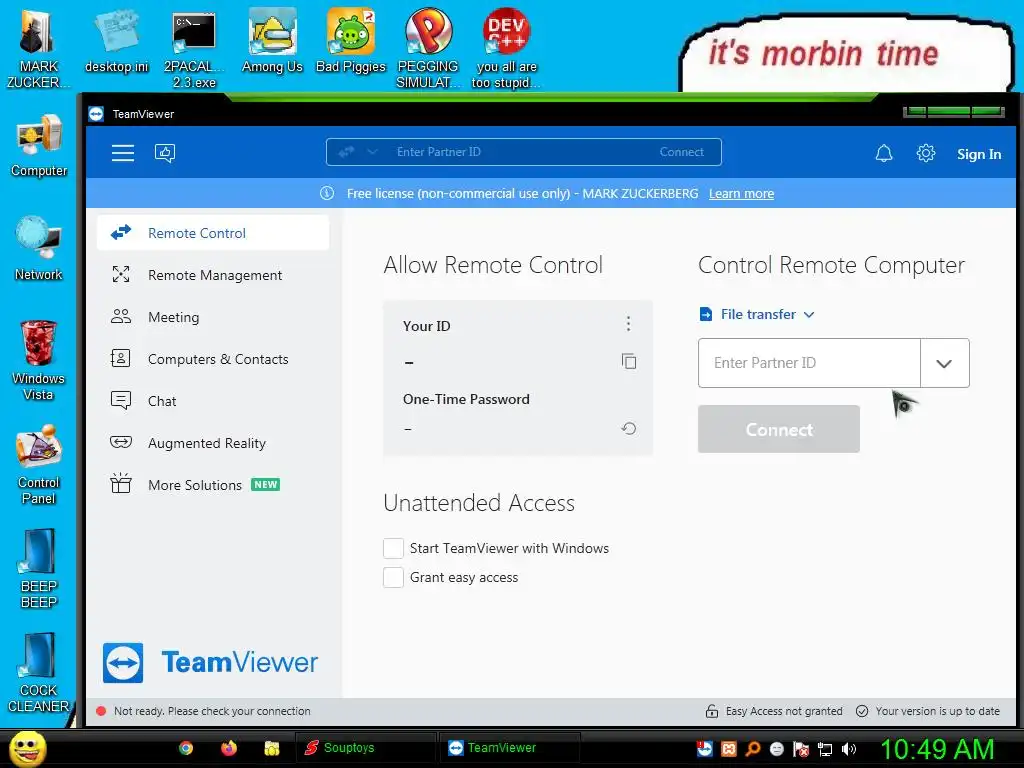Switch to the TeamViewer taskbar item
The width and height of the screenshot is (1024, 768).
[509, 748]
